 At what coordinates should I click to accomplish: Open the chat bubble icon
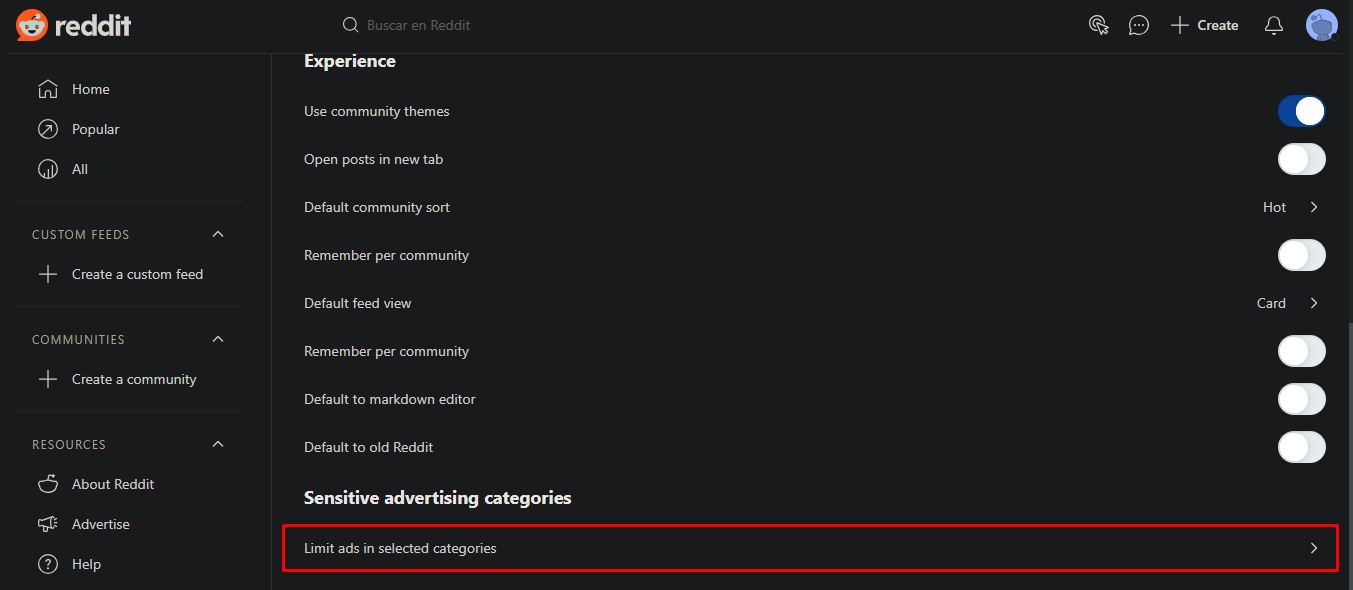click(1139, 25)
